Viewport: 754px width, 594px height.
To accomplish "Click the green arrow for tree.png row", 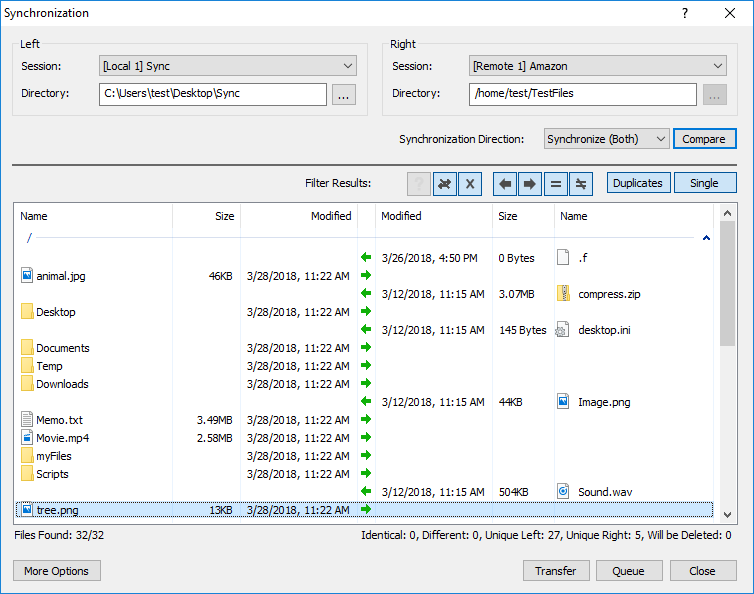I will coord(366,509).
